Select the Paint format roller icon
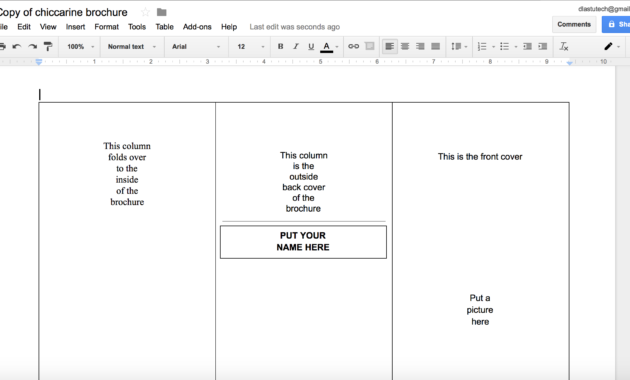This screenshot has height=380, width=630. 48,47
